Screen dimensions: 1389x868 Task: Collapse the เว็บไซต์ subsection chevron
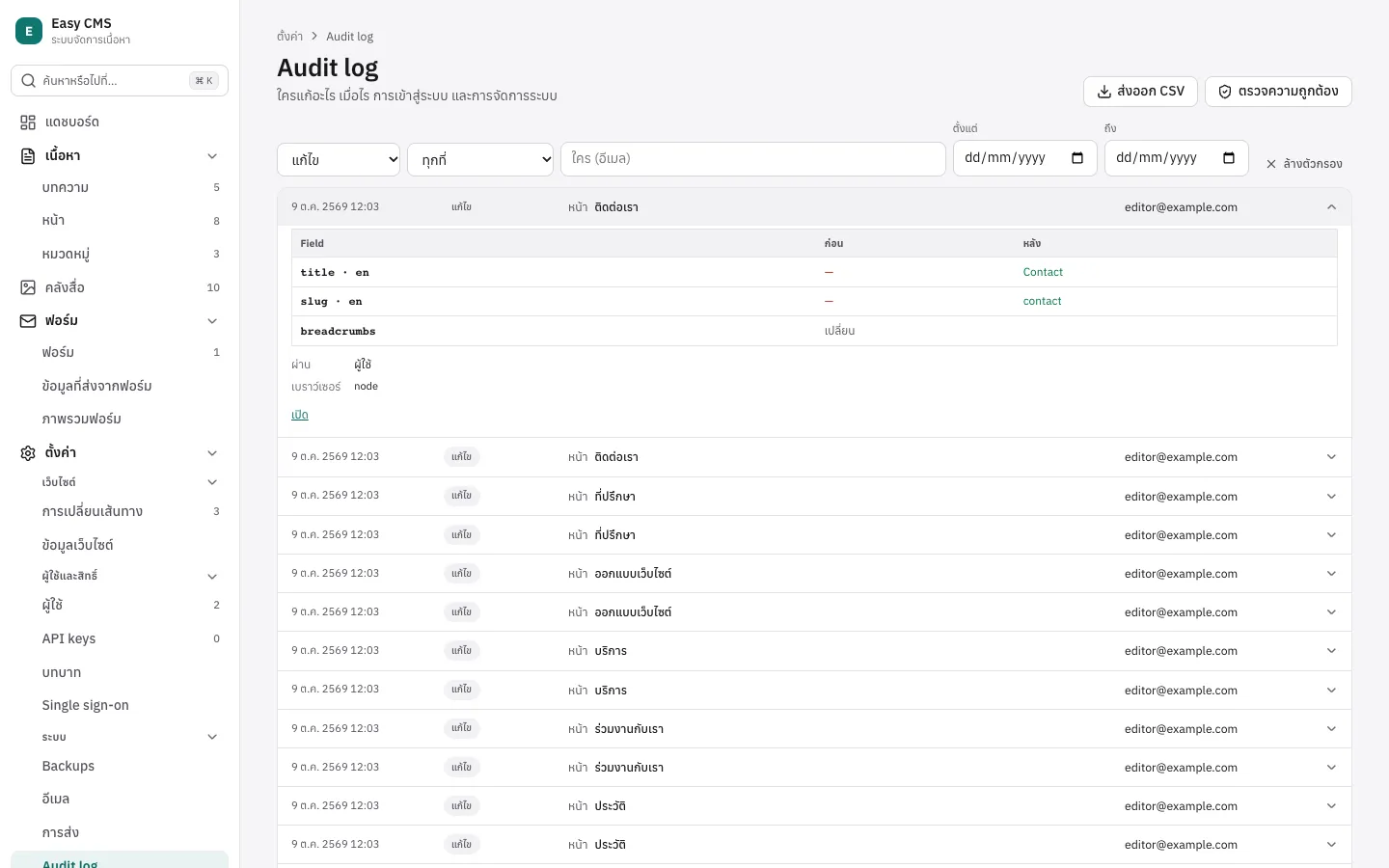[212, 482]
